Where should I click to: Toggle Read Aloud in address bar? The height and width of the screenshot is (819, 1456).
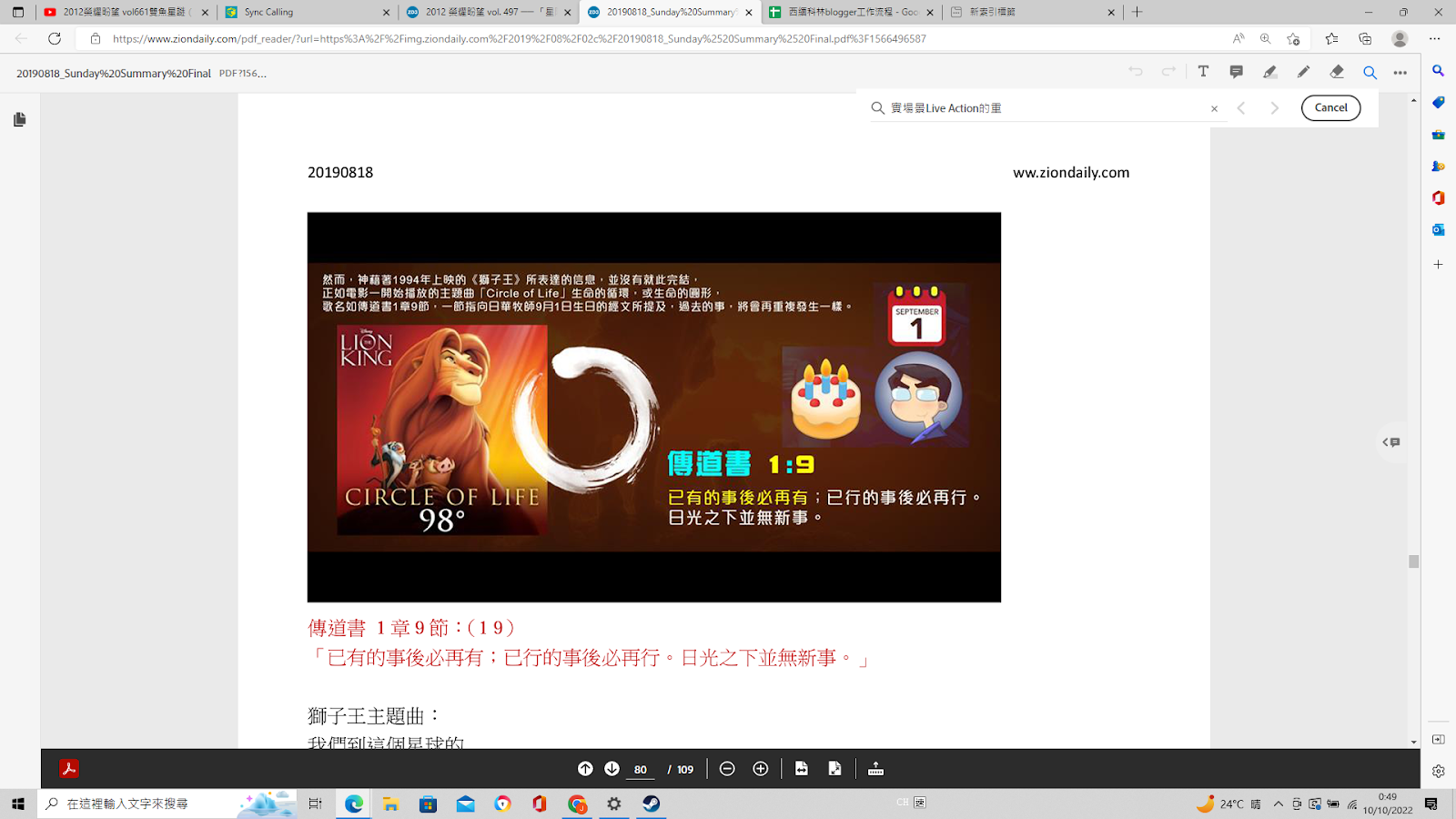click(1239, 39)
